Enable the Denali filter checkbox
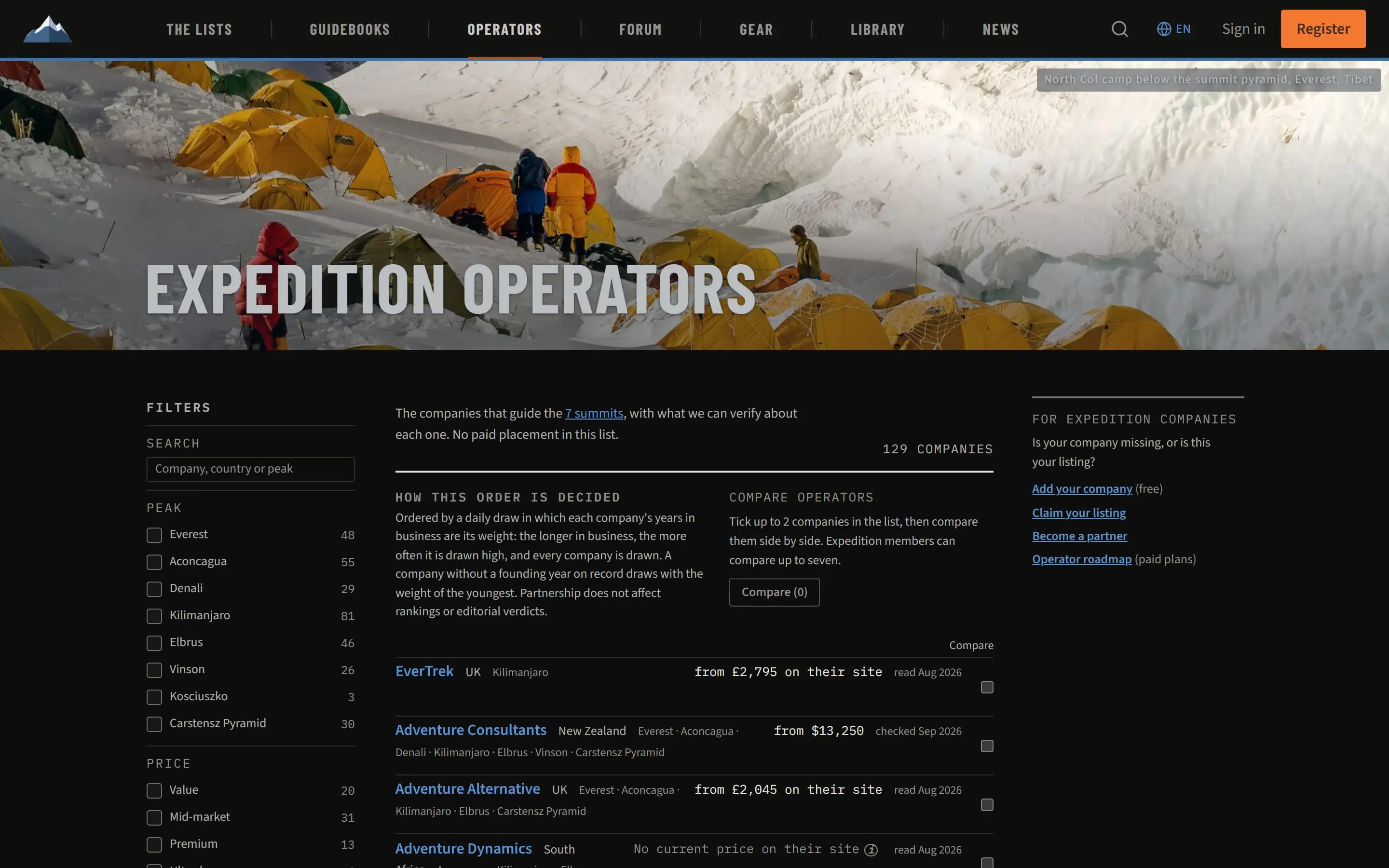 click(154, 589)
